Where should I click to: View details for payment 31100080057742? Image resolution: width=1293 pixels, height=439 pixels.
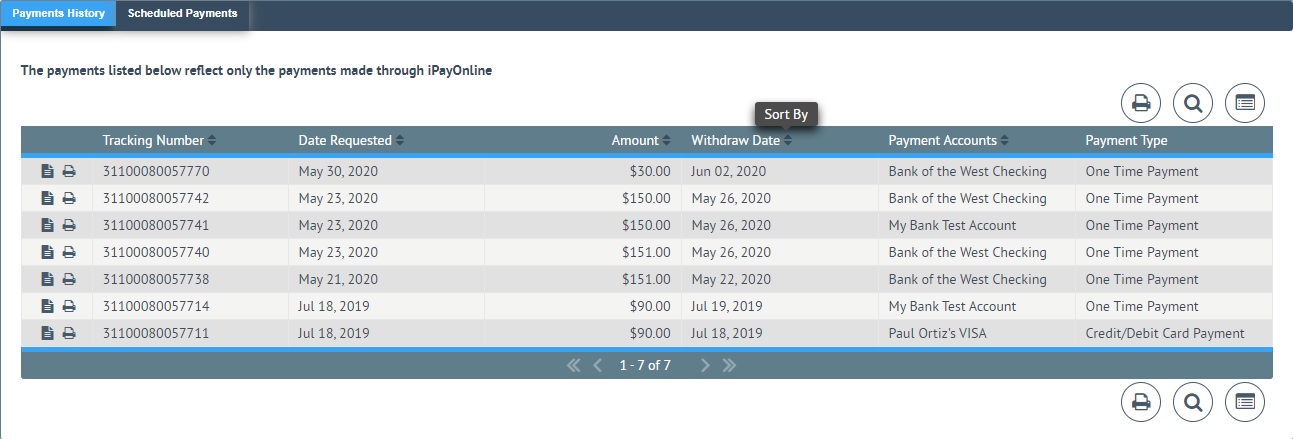click(47, 198)
